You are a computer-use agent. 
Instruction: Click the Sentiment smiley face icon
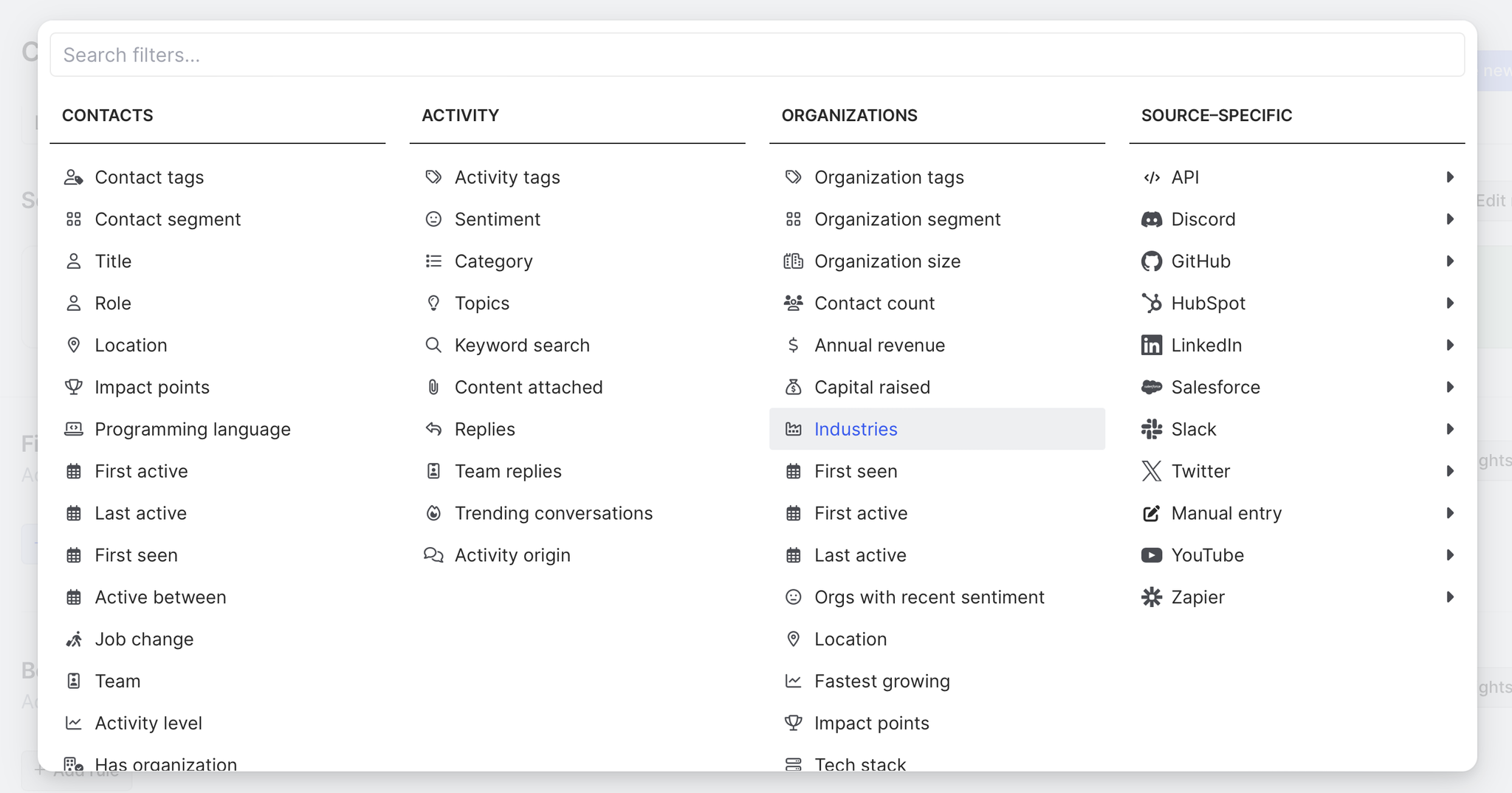pyautogui.click(x=433, y=219)
